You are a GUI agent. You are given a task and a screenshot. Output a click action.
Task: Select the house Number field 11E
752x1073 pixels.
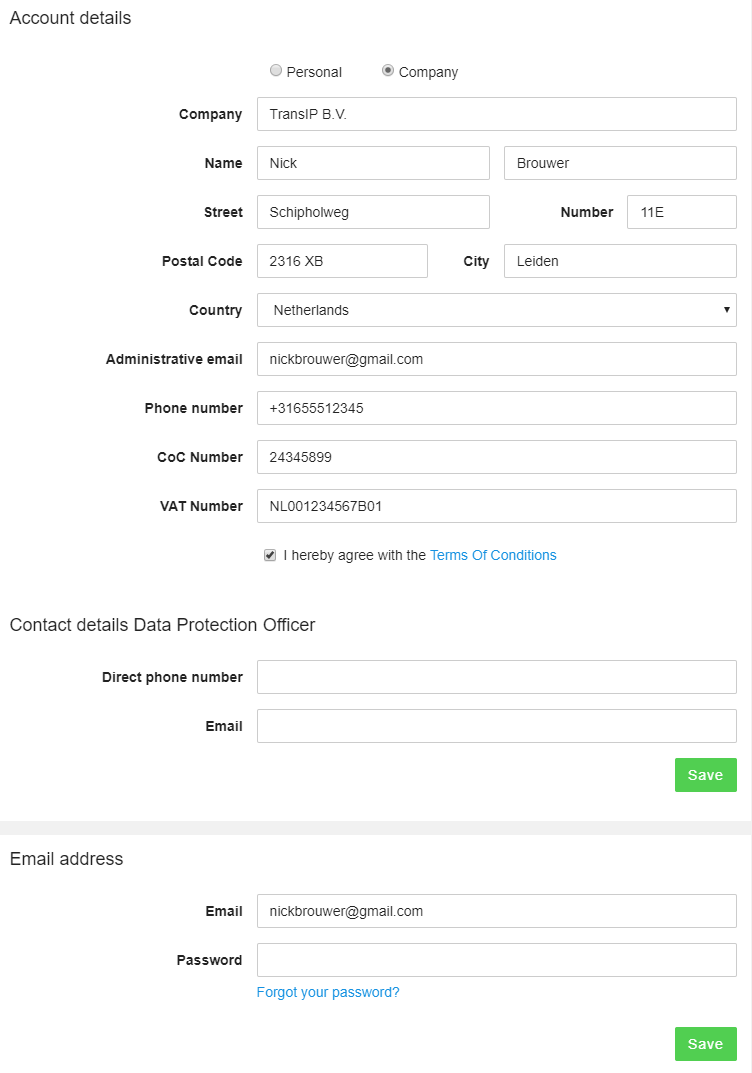pos(682,212)
